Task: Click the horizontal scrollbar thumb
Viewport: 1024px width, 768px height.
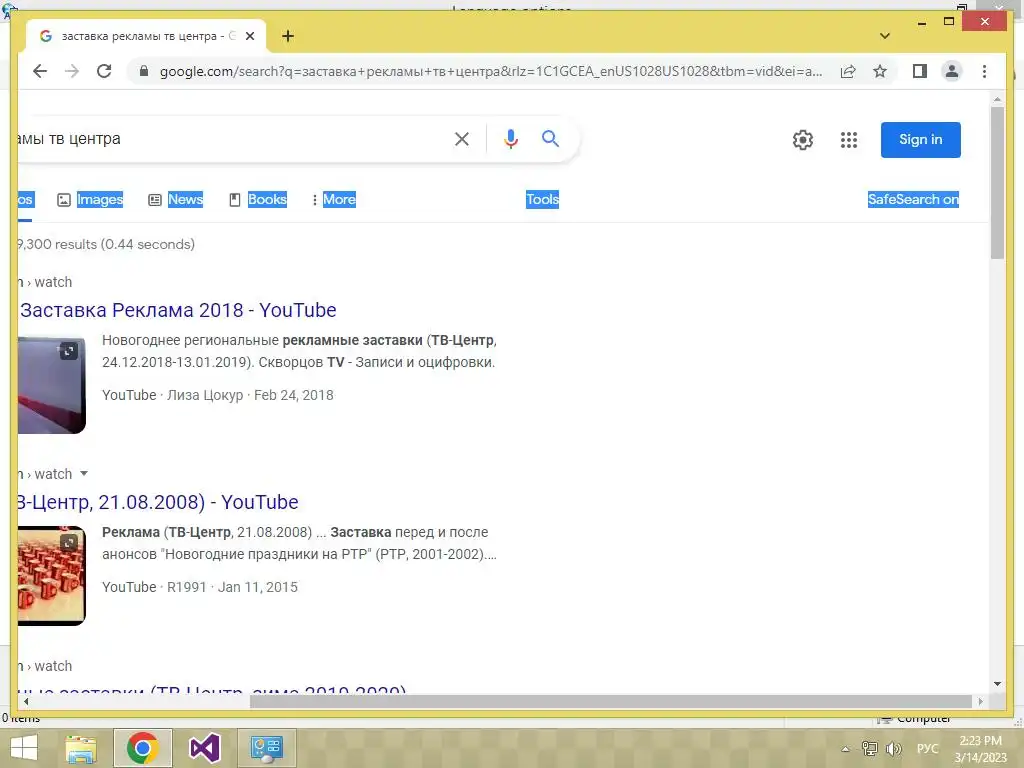Action: coord(610,701)
